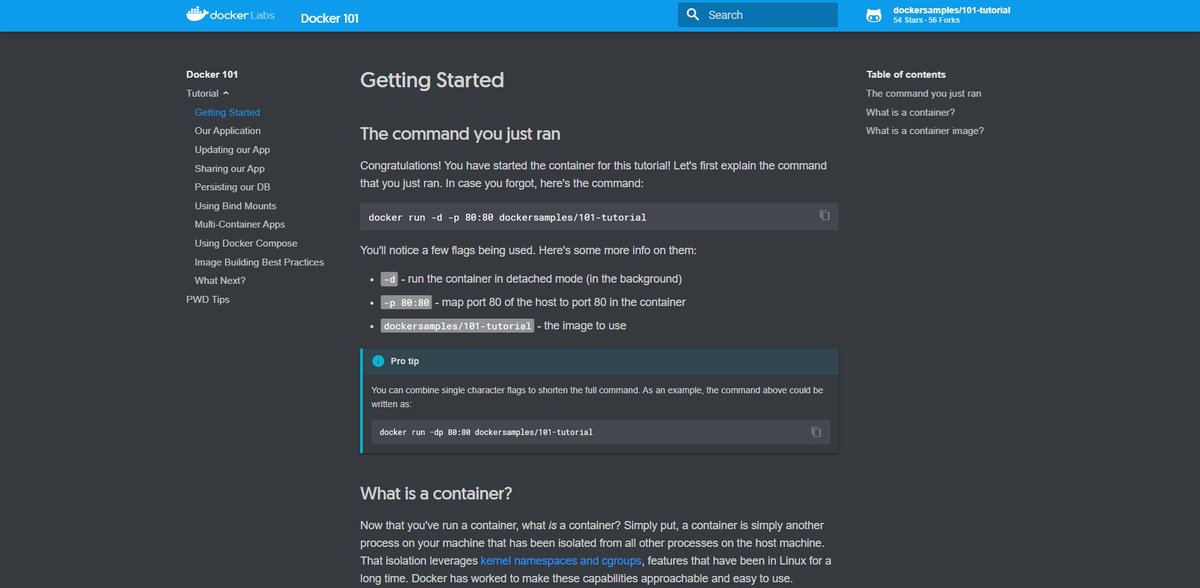Go to Using Docker Compose
Image resolution: width=1200 pixels, height=588 pixels.
246,243
